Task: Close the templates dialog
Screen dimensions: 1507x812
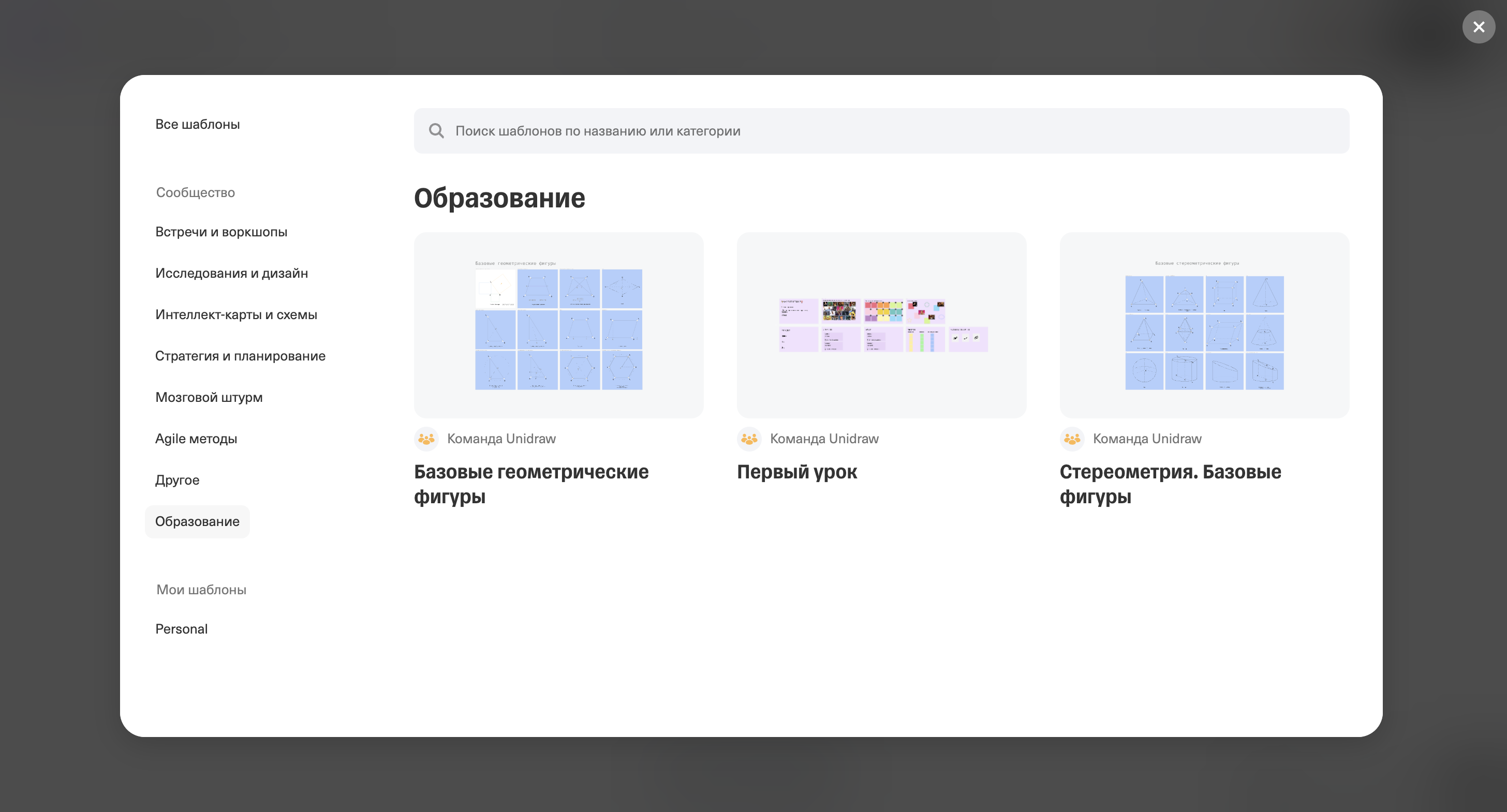Action: tap(1479, 27)
